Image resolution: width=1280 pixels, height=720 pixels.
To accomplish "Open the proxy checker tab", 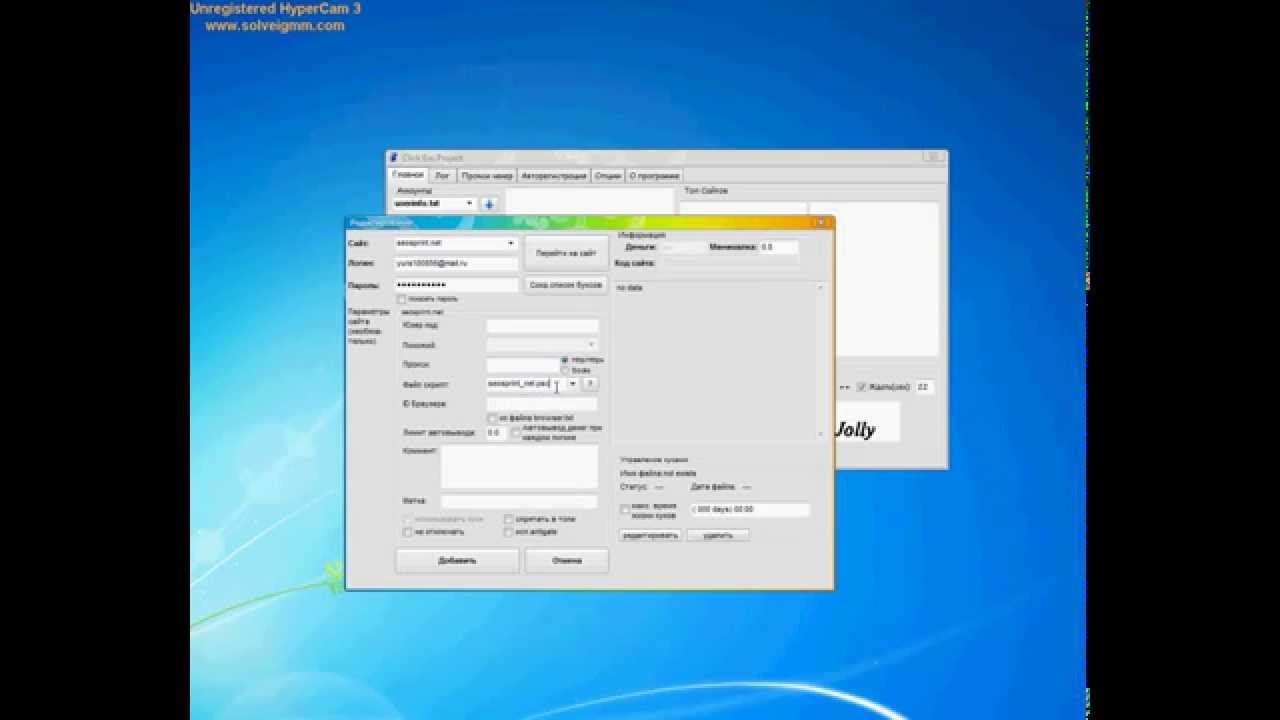I will pos(487,176).
